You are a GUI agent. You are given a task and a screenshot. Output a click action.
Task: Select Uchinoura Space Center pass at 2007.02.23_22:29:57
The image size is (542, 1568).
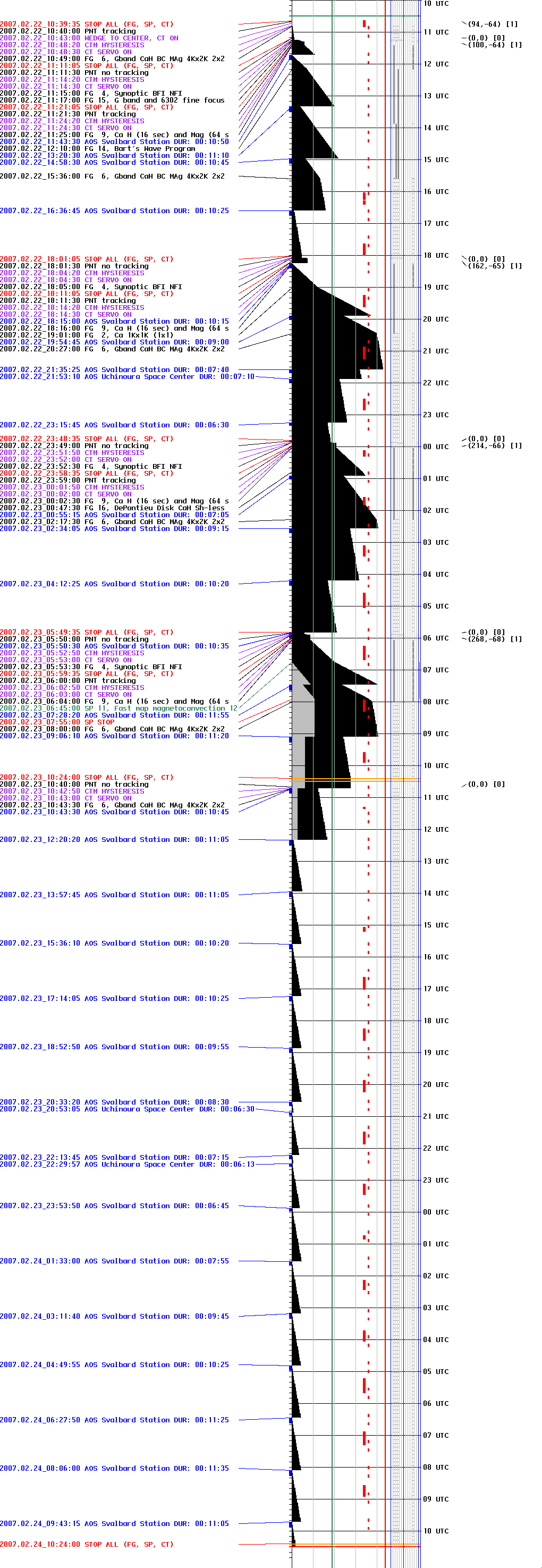(x=127, y=1165)
